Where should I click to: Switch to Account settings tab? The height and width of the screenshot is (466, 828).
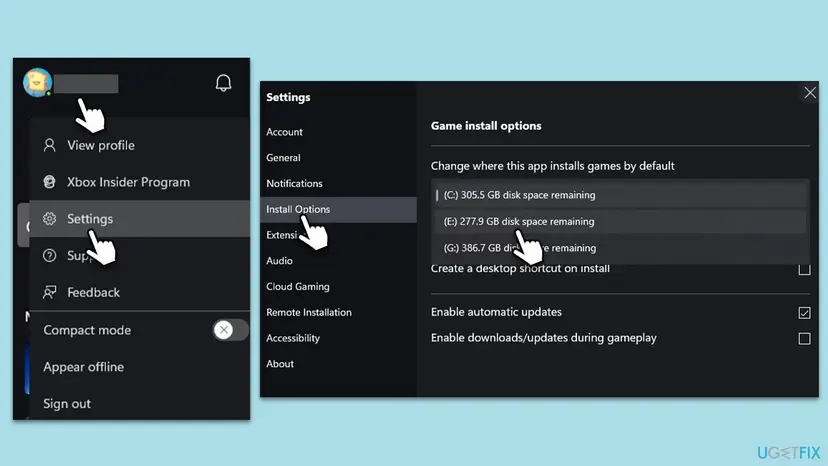(338, 132)
